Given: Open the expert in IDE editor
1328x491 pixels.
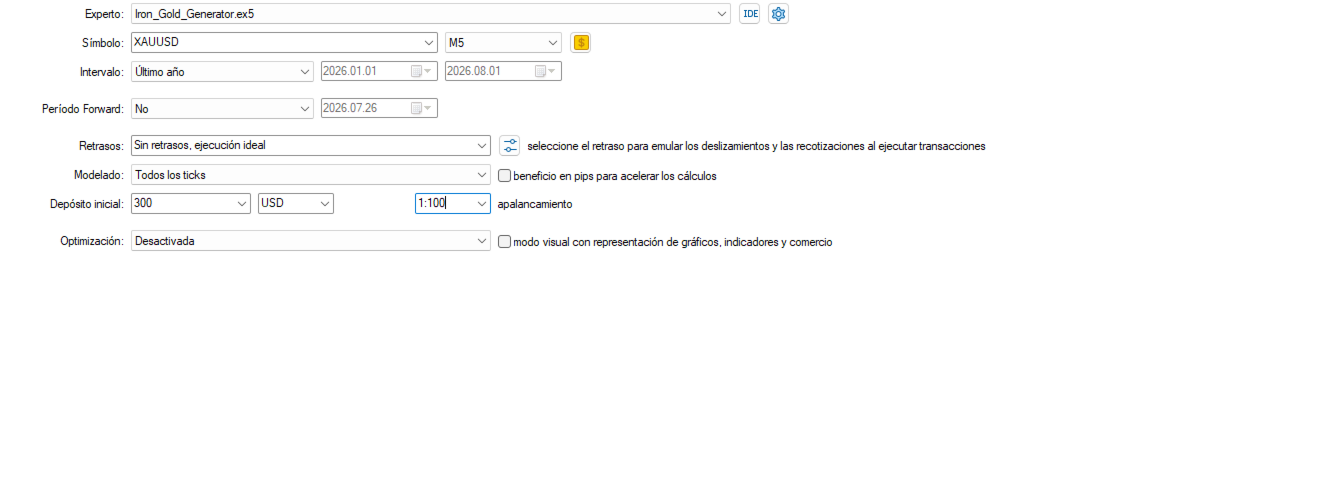Looking at the screenshot, I should (x=749, y=14).
